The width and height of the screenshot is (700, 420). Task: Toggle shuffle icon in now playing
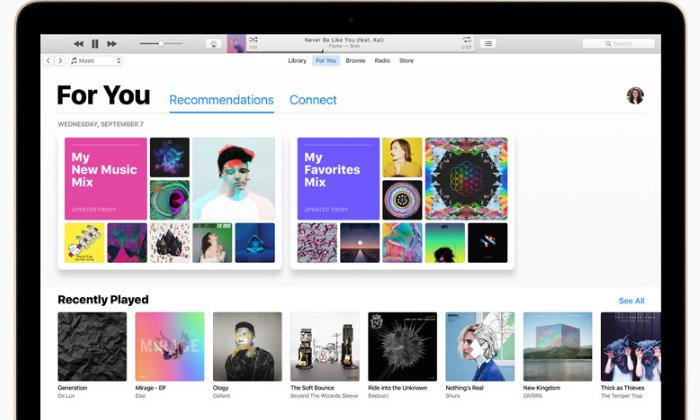pyautogui.click(x=253, y=40)
